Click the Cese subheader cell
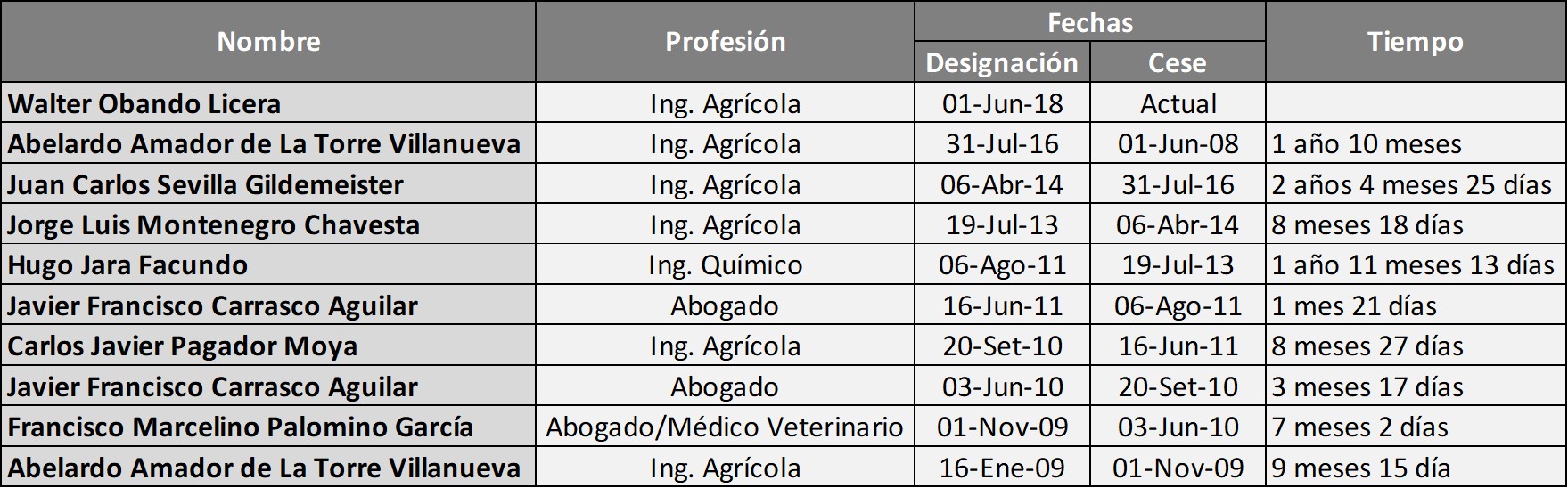The image size is (1568, 488). [1177, 63]
